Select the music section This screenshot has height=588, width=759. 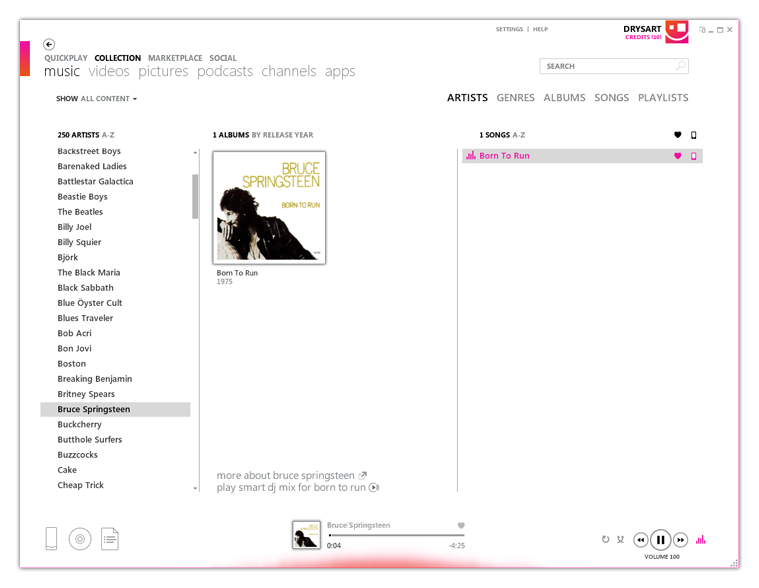pos(61,71)
